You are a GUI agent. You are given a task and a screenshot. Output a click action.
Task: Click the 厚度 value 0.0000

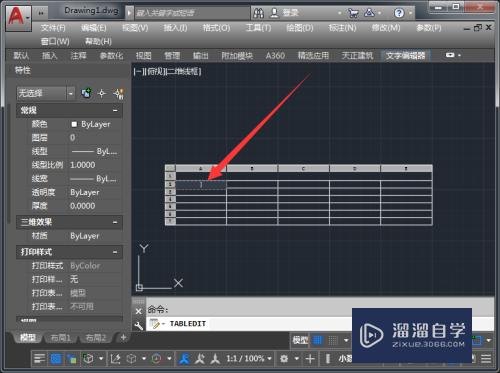[x=82, y=206]
